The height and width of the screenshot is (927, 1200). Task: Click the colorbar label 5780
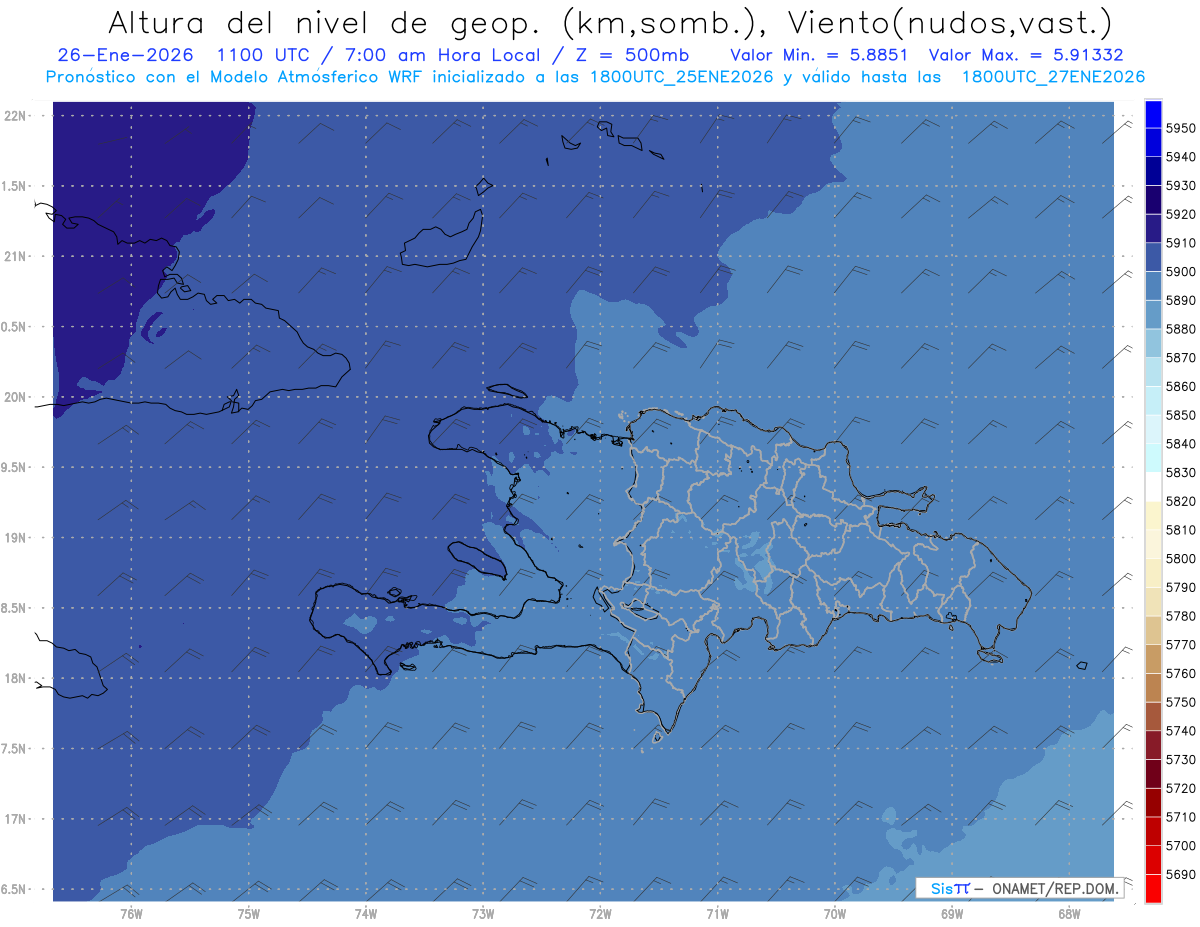pyautogui.click(x=1180, y=616)
